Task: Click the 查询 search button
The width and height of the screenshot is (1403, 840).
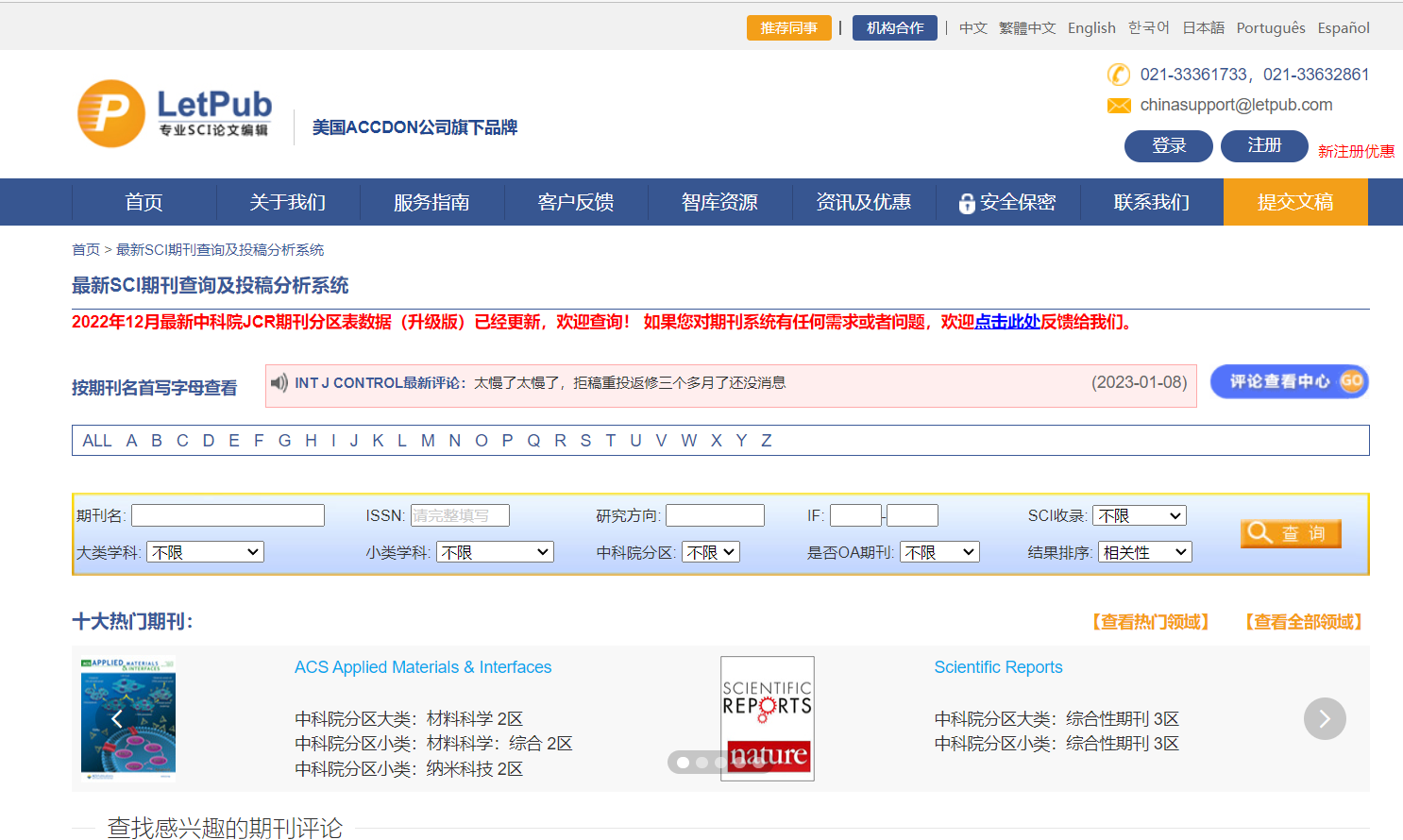Action: coord(1291,533)
